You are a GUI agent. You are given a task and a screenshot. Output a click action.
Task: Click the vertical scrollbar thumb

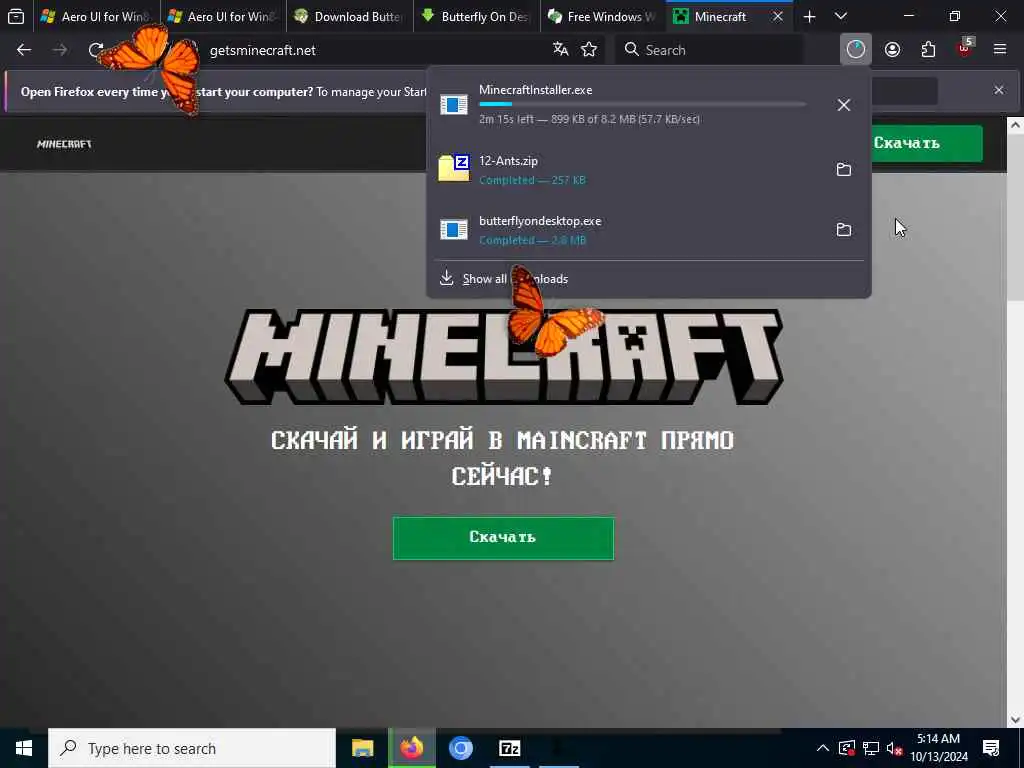pos(1015,219)
